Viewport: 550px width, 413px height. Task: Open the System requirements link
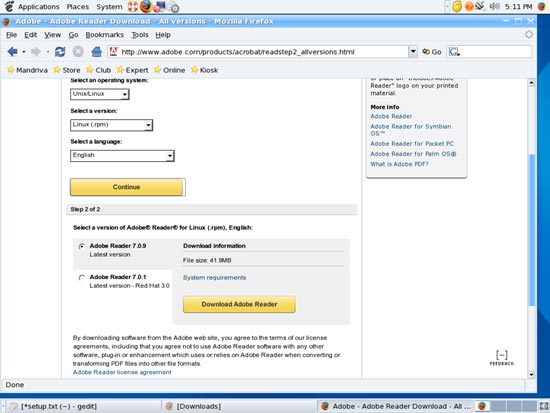214,278
